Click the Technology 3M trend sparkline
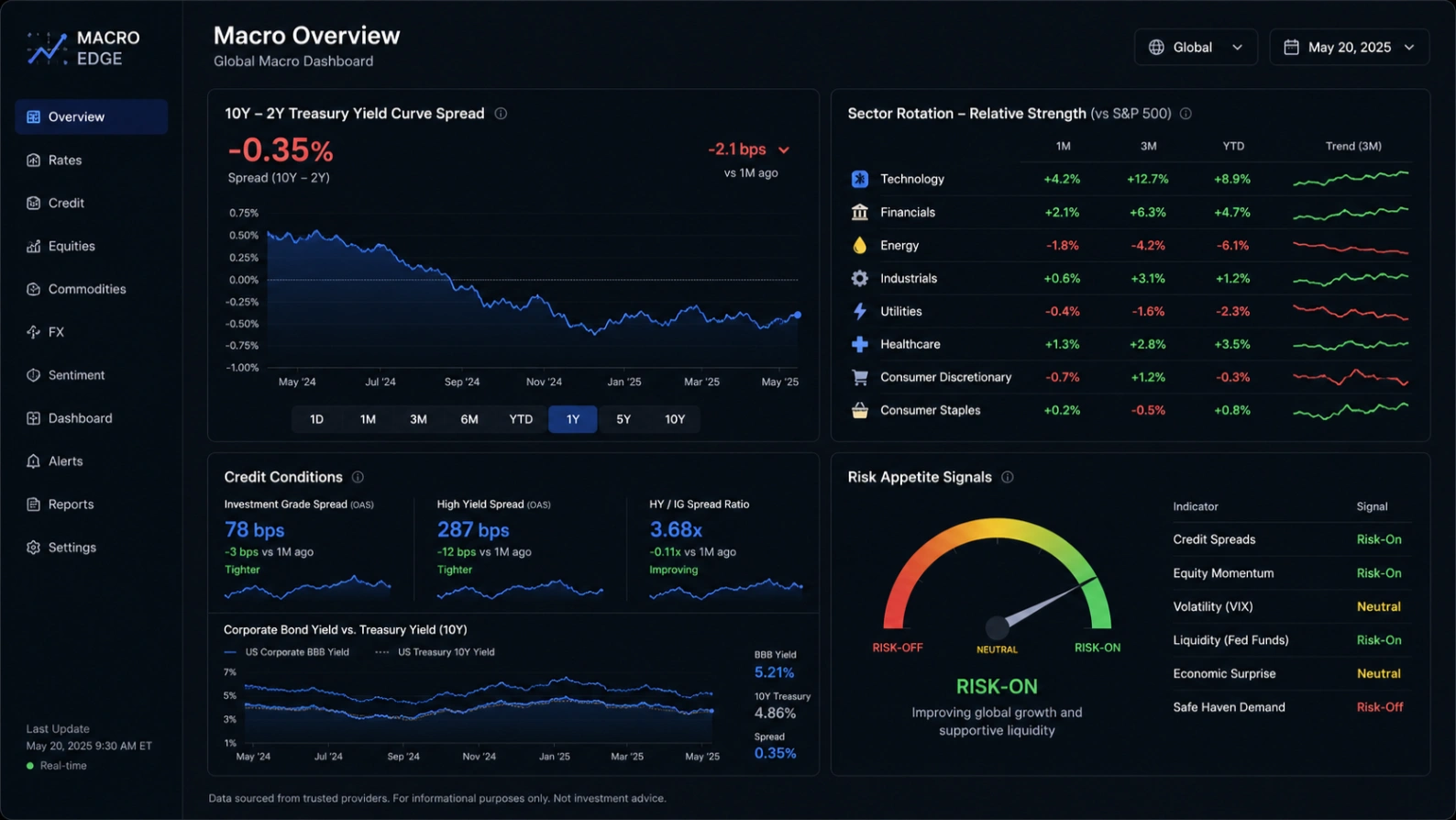Viewport: 1456px width, 820px height. pyautogui.click(x=1351, y=178)
